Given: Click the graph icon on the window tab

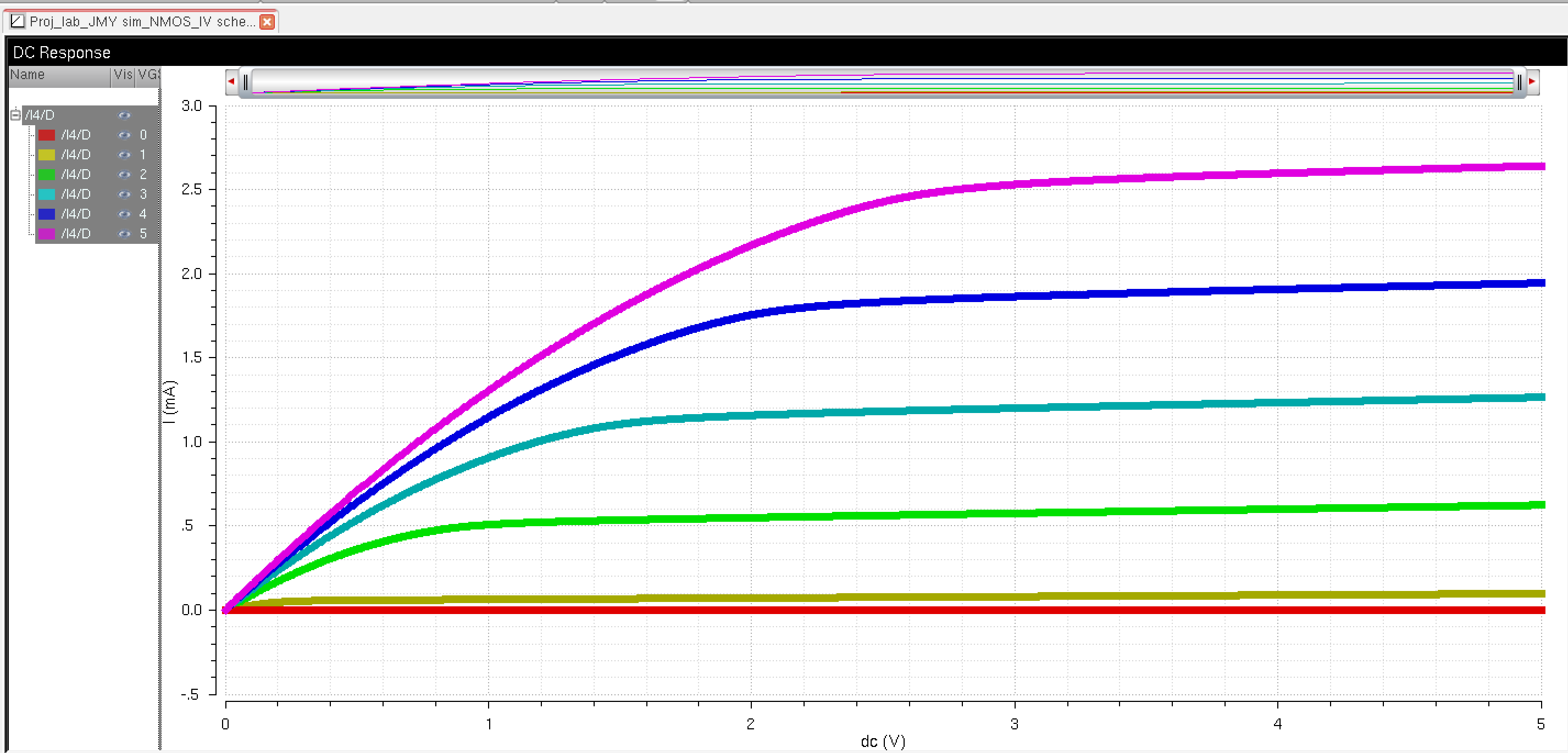Looking at the screenshot, I should tap(18, 21).
